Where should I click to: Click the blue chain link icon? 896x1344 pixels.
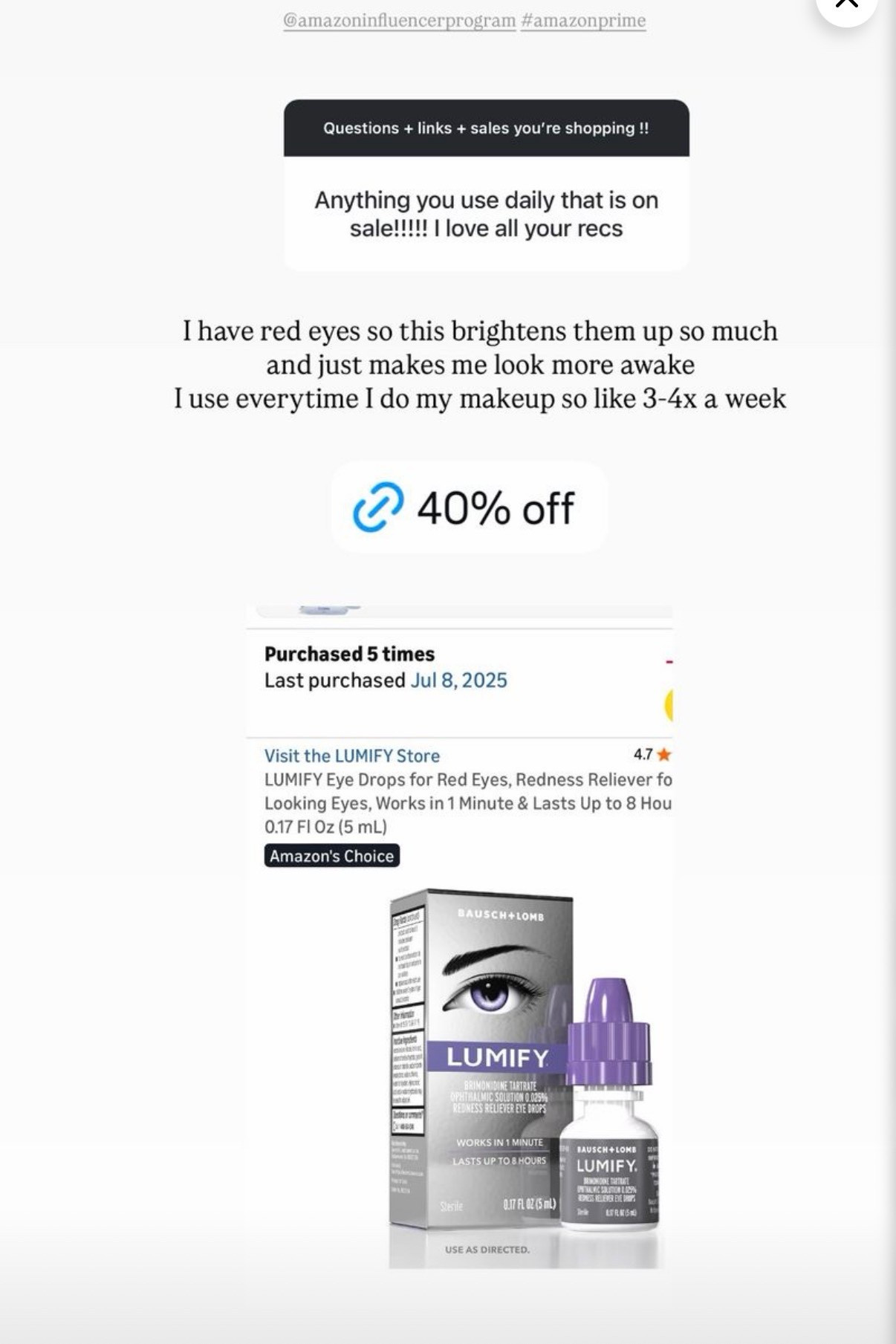[378, 507]
